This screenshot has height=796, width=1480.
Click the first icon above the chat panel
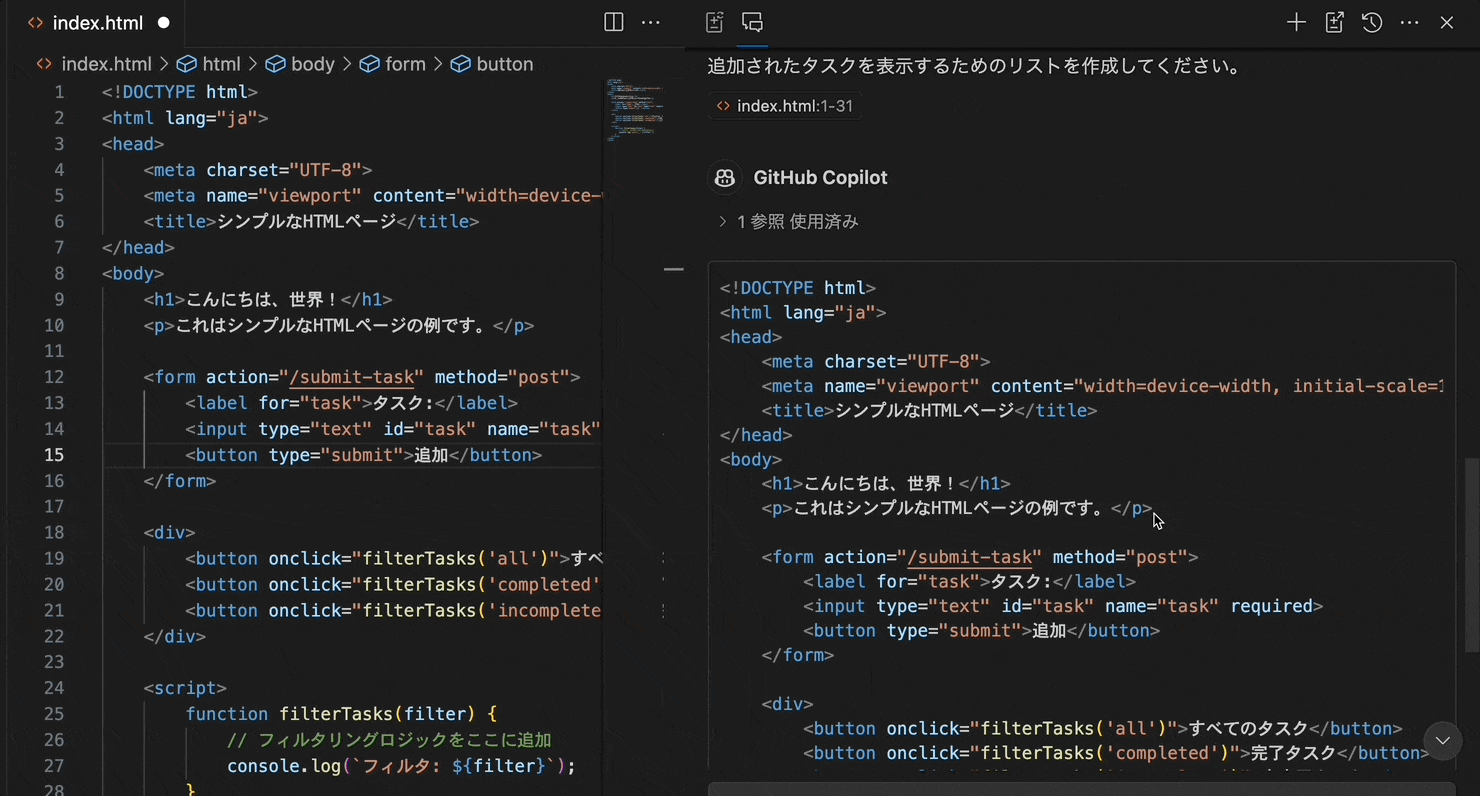[x=715, y=22]
